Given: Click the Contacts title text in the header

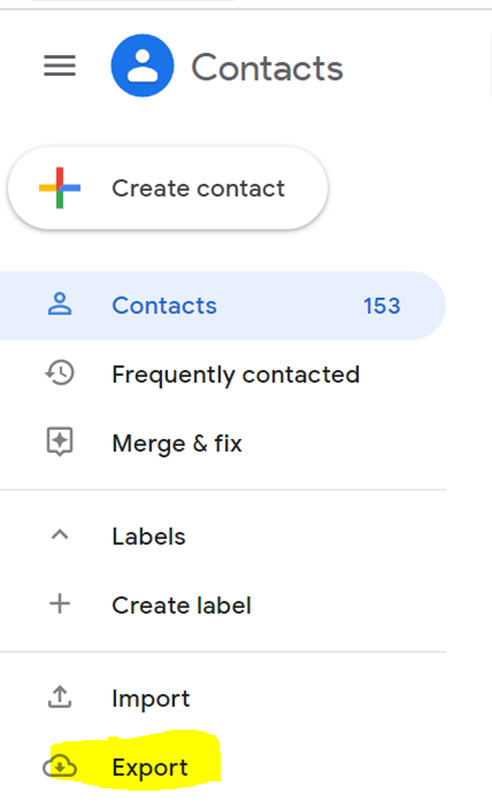Looking at the screenshot, I should [267, 68].
